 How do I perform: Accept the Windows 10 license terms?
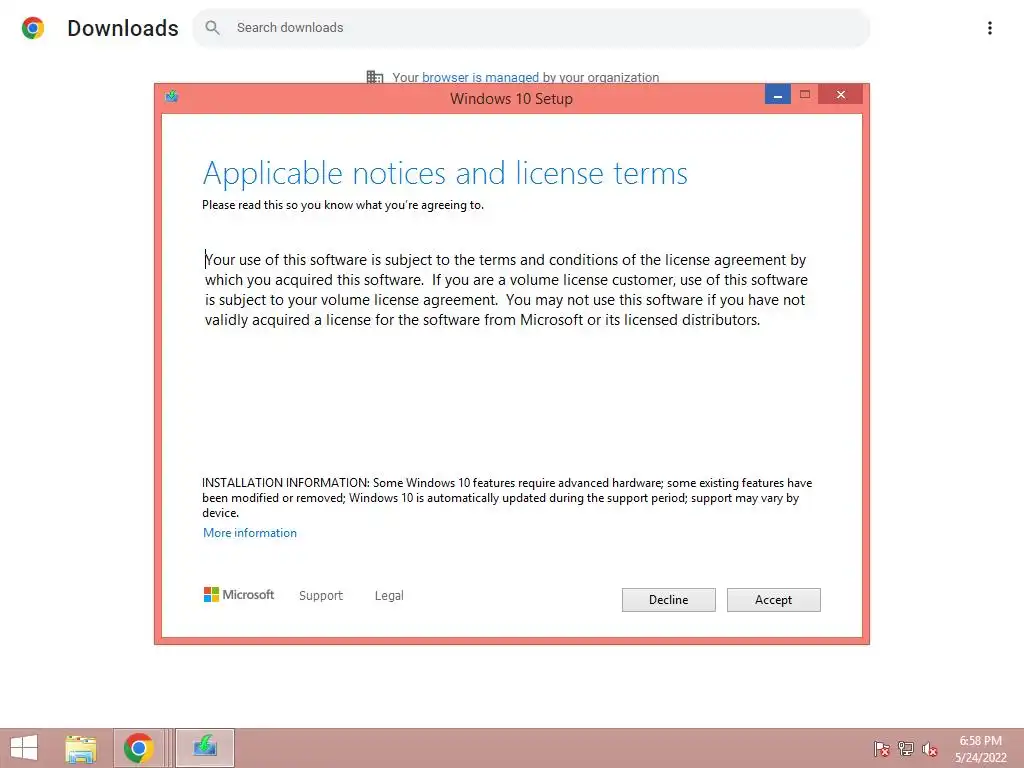click(773, 600)
